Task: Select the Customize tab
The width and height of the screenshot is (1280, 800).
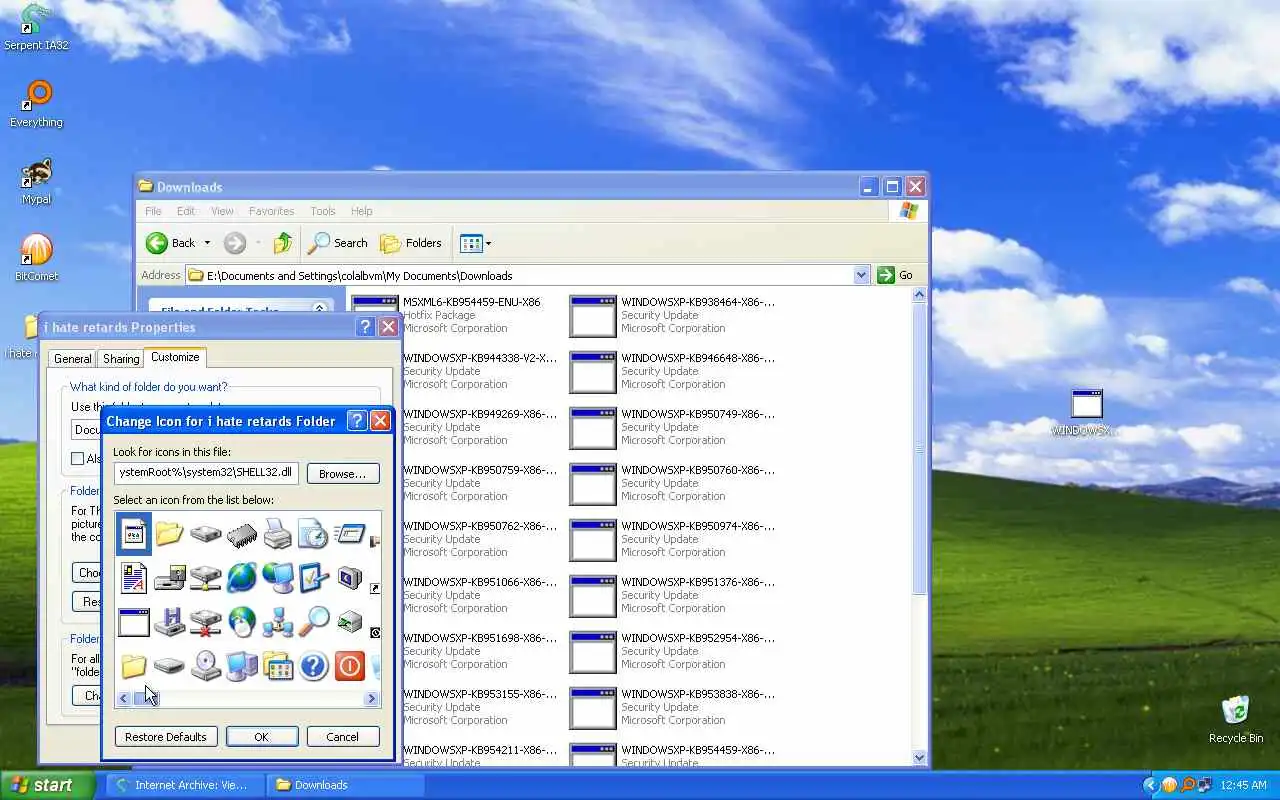Action: [x=175, y=357]
